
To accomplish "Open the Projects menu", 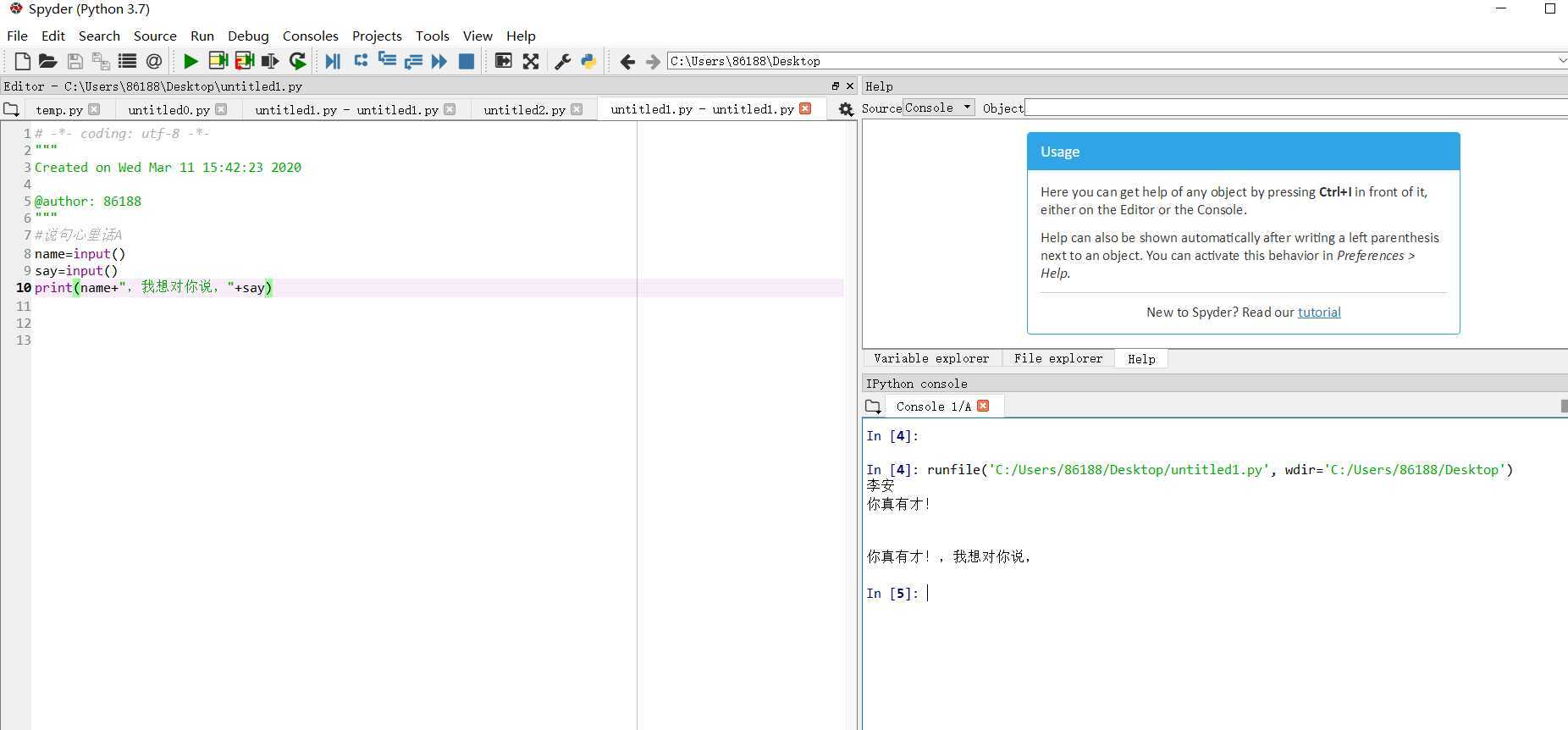I will (377, 36).
